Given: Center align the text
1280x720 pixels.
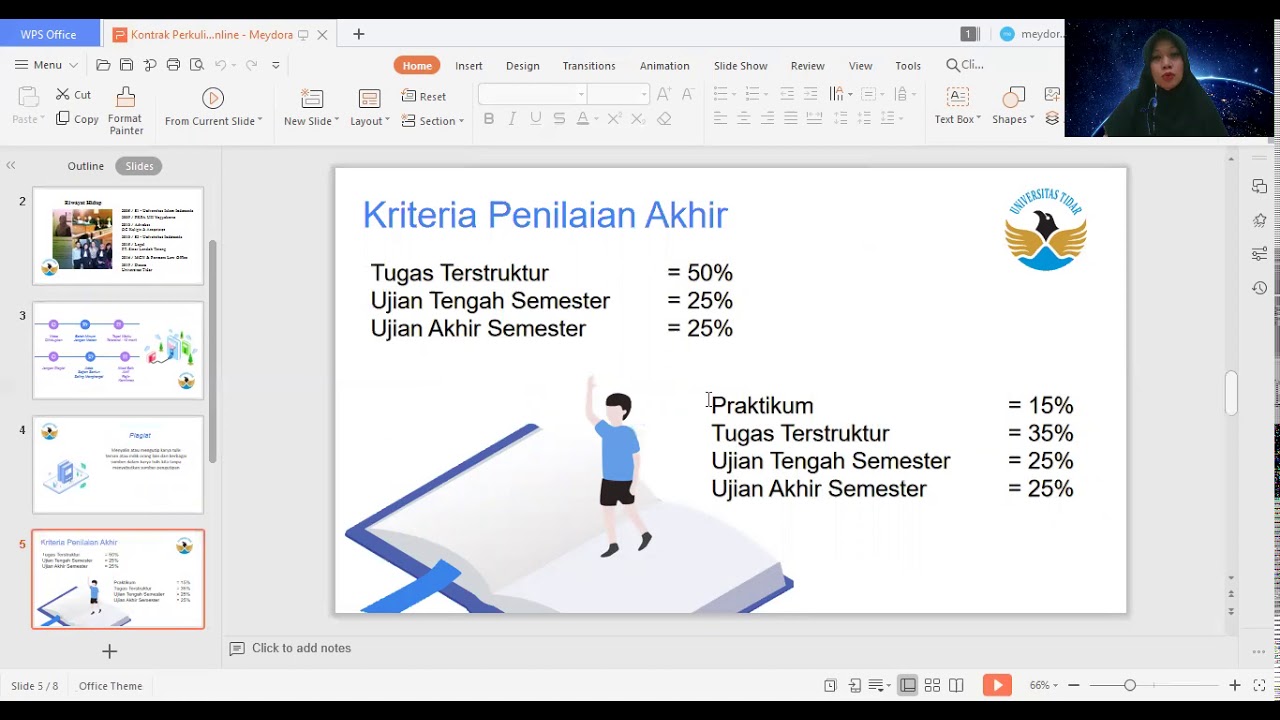Looking at the screenshot, I should (x=743, y=119).
